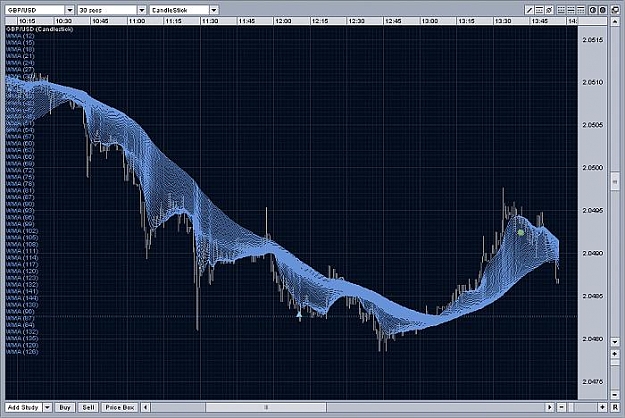Click the Add Study button

(23, 407)
